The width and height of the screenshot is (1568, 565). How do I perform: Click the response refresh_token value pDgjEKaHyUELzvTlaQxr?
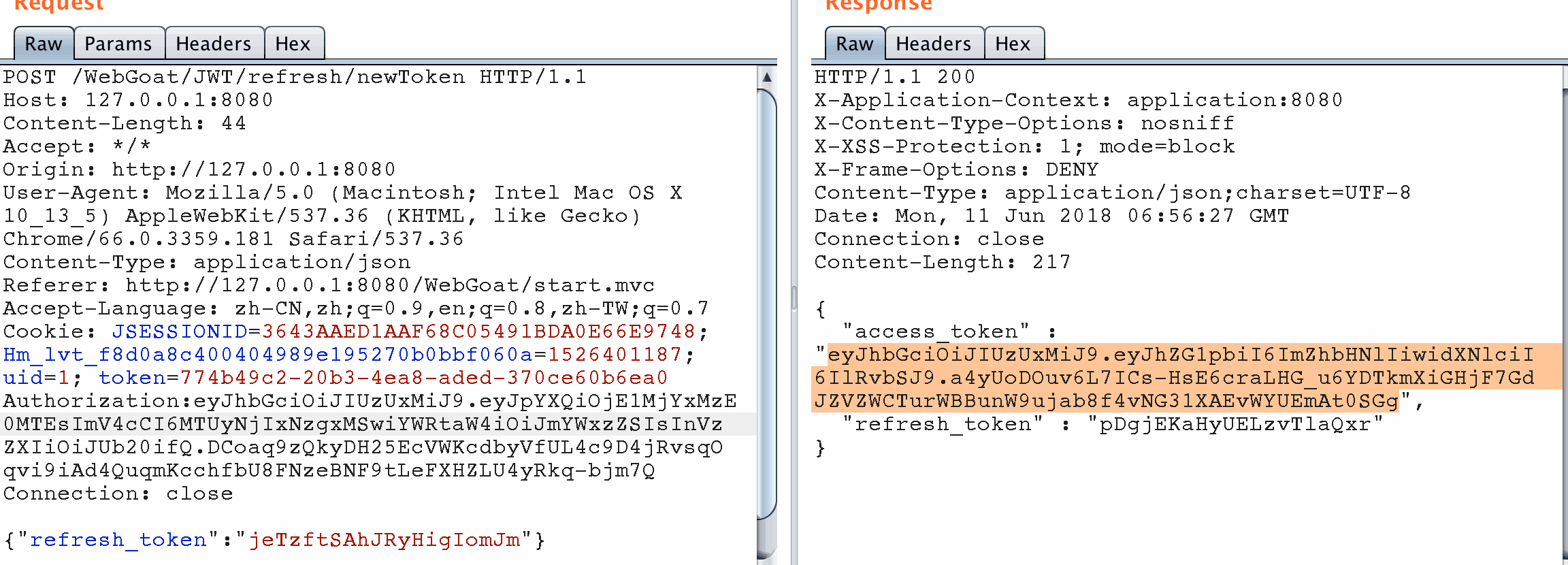(1235, 424)
